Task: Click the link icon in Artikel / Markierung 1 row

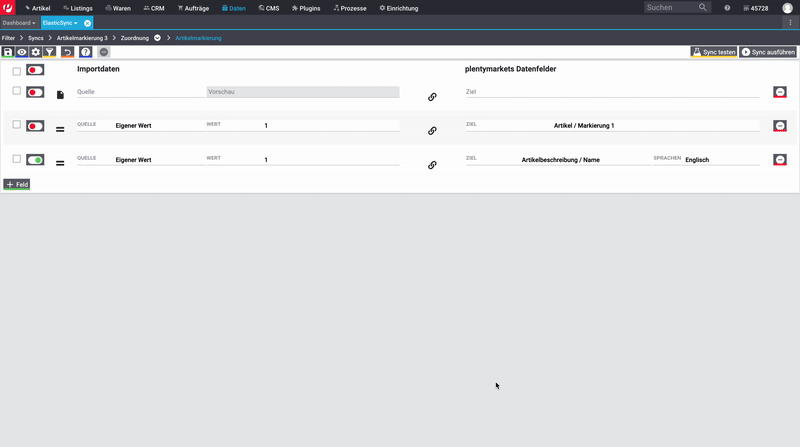Action: (x=432, y=130)
